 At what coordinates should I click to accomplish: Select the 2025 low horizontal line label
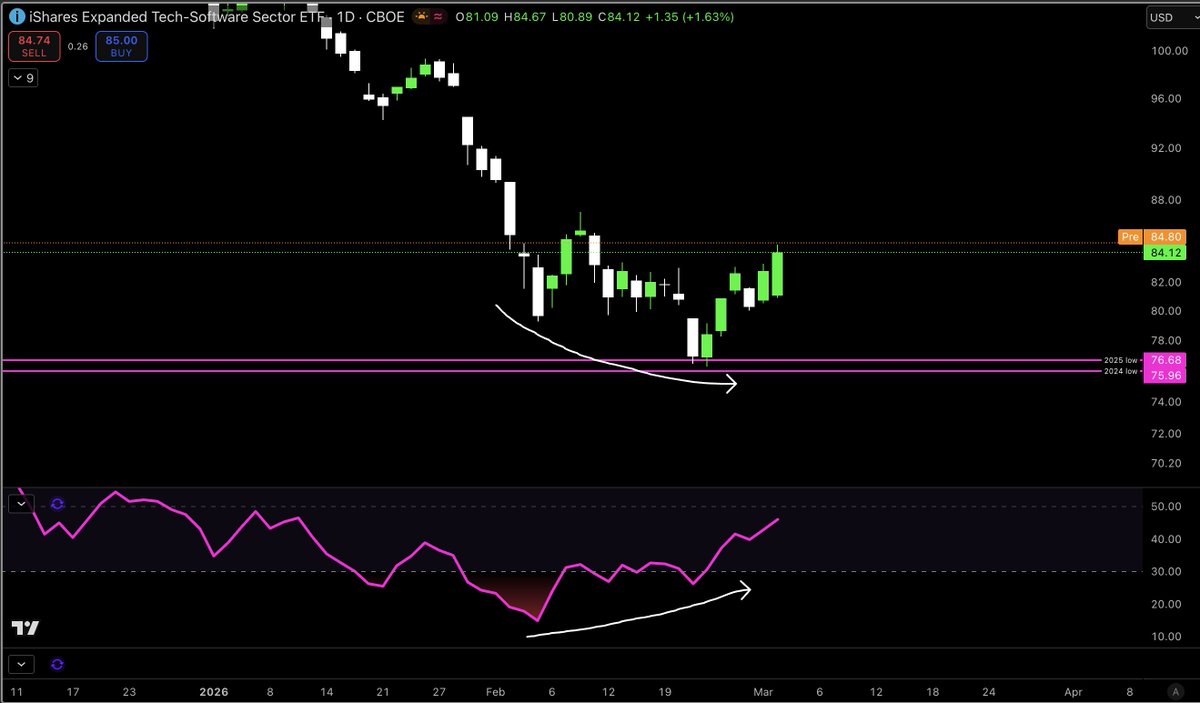pos(1121,360)
